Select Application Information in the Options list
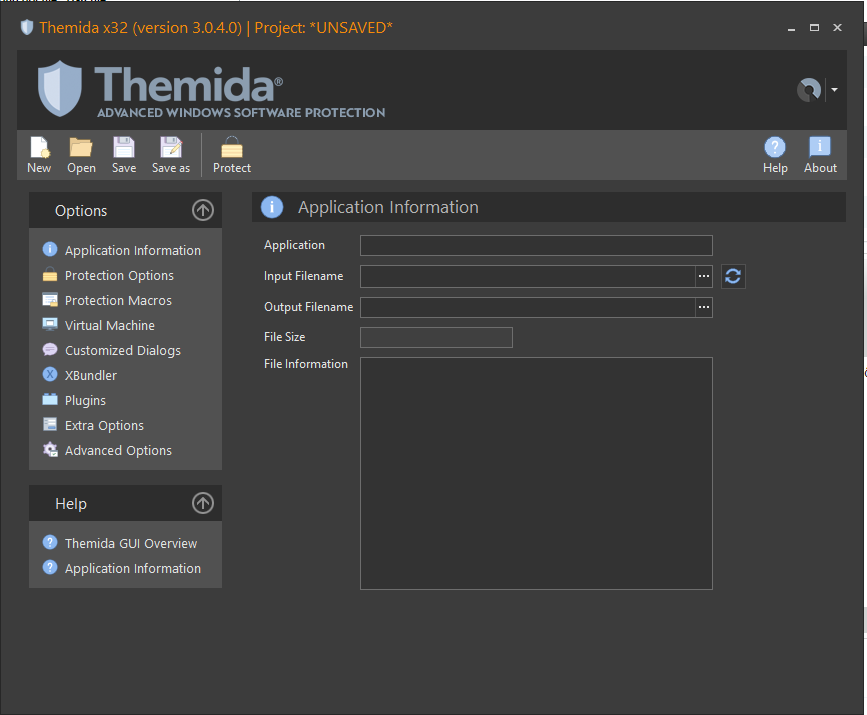This screenshot has width=867, height=715. [133, 250]
